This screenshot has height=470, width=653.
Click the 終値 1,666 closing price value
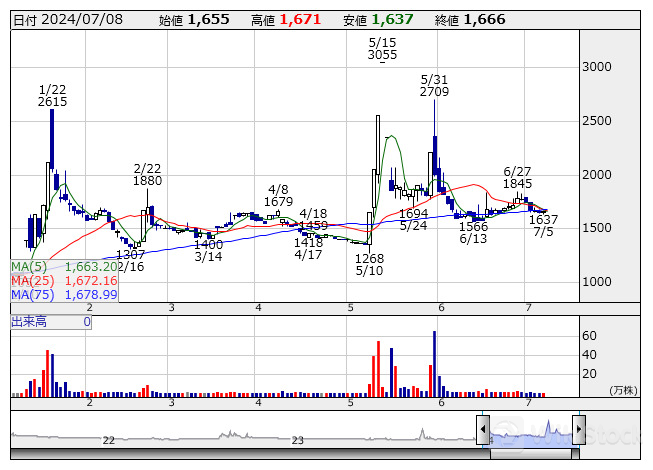tap(470, 19)
